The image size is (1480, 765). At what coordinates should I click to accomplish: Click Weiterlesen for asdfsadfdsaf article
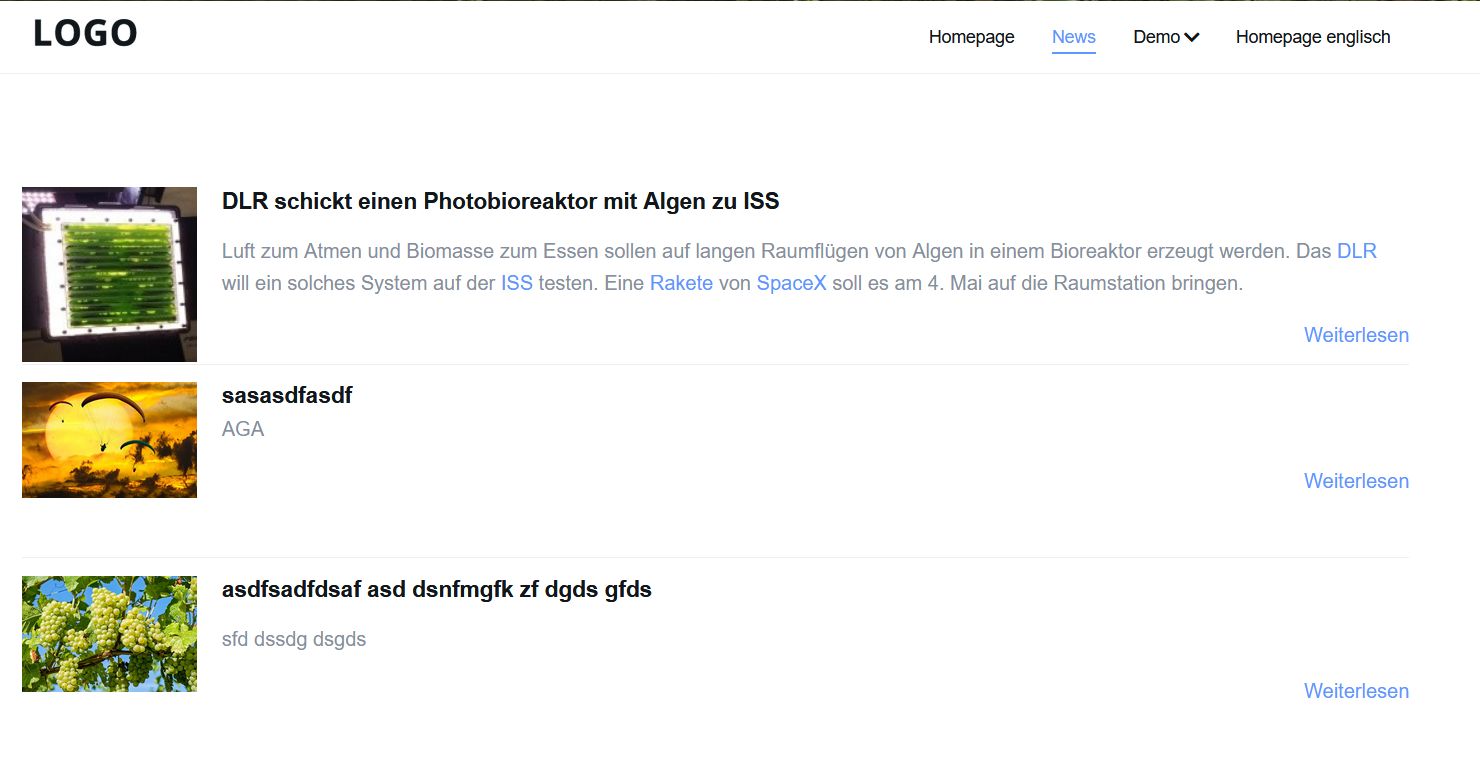click(1356, 691)
